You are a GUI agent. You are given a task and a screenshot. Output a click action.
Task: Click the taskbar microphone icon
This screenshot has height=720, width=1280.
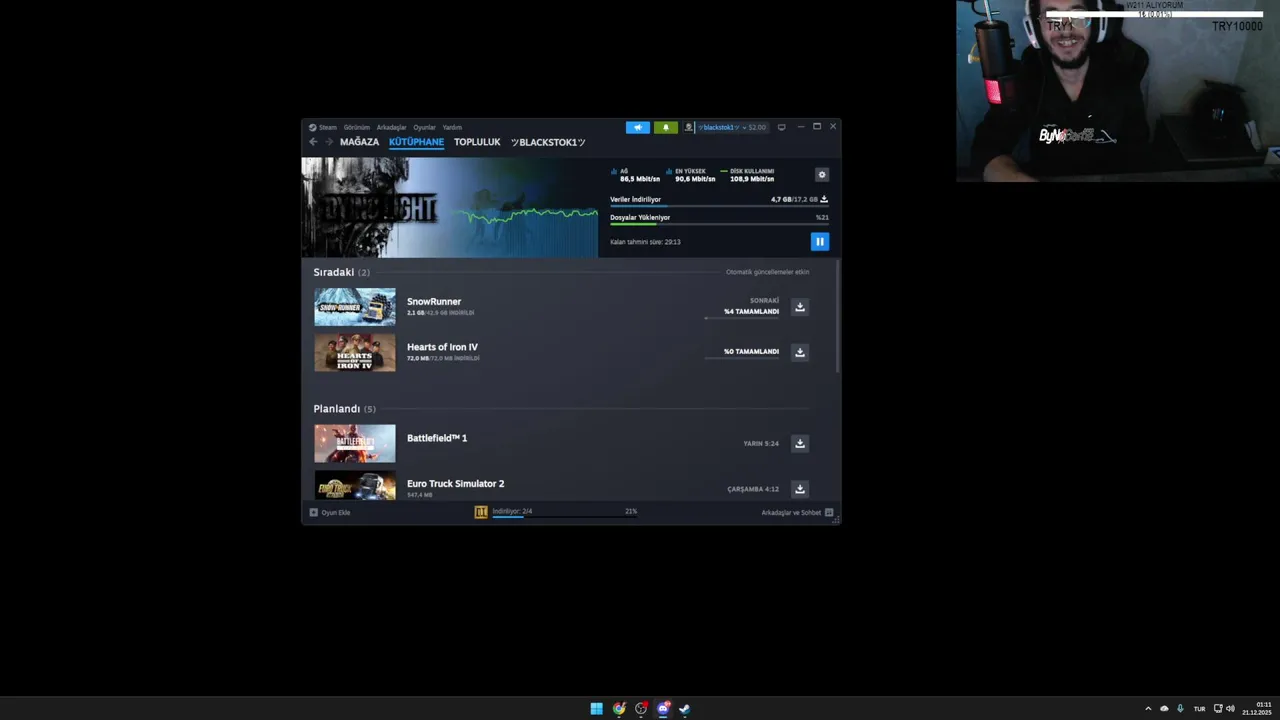tap(1181, 709)
